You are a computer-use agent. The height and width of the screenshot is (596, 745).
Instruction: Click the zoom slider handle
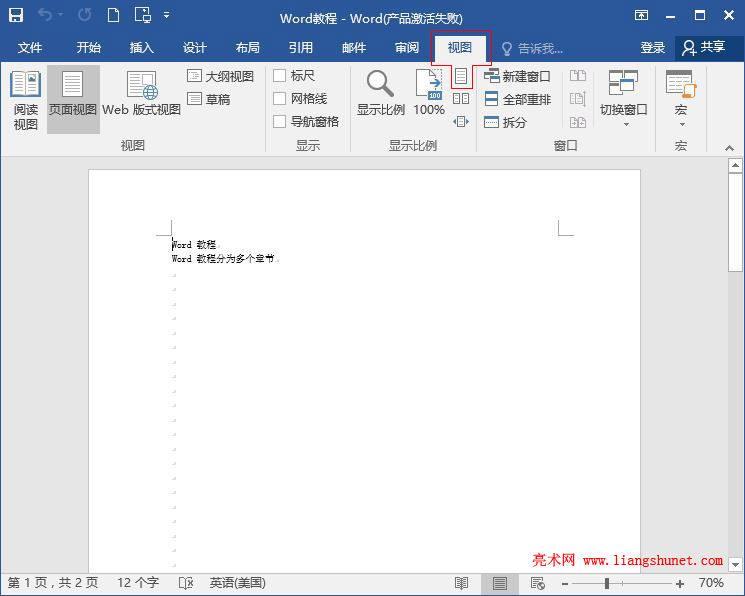point(607,583)
